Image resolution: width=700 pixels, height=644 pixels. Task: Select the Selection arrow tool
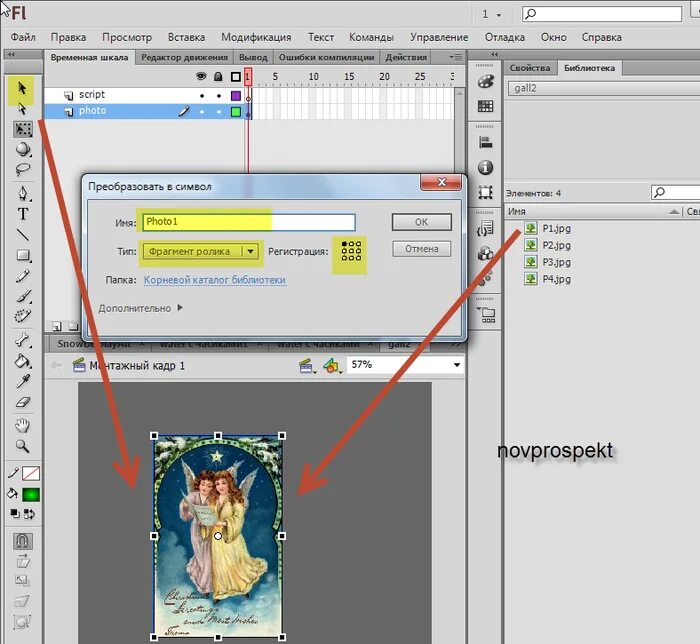[21, 88]
